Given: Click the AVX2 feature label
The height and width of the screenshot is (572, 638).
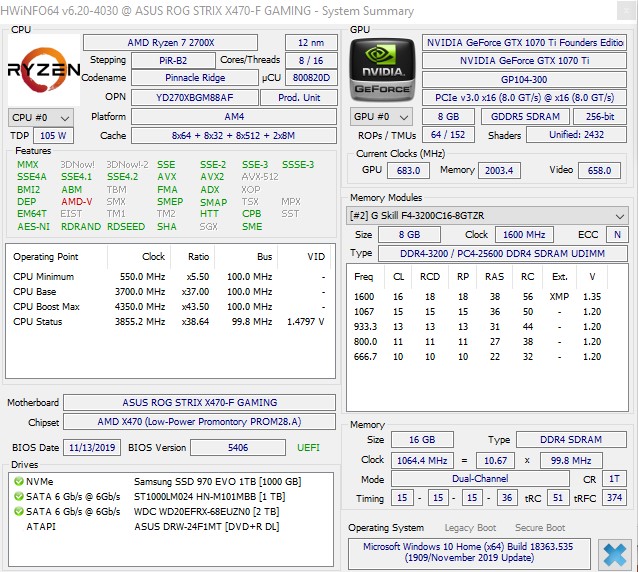Looking at the screenshot, I should (x=212, y=177).
